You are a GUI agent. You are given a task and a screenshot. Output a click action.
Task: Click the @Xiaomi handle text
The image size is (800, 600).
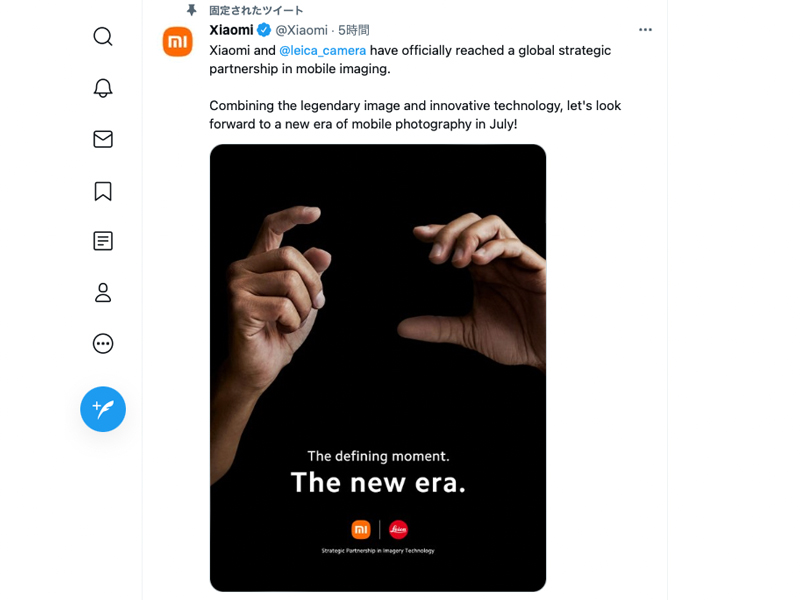point(302,30)
